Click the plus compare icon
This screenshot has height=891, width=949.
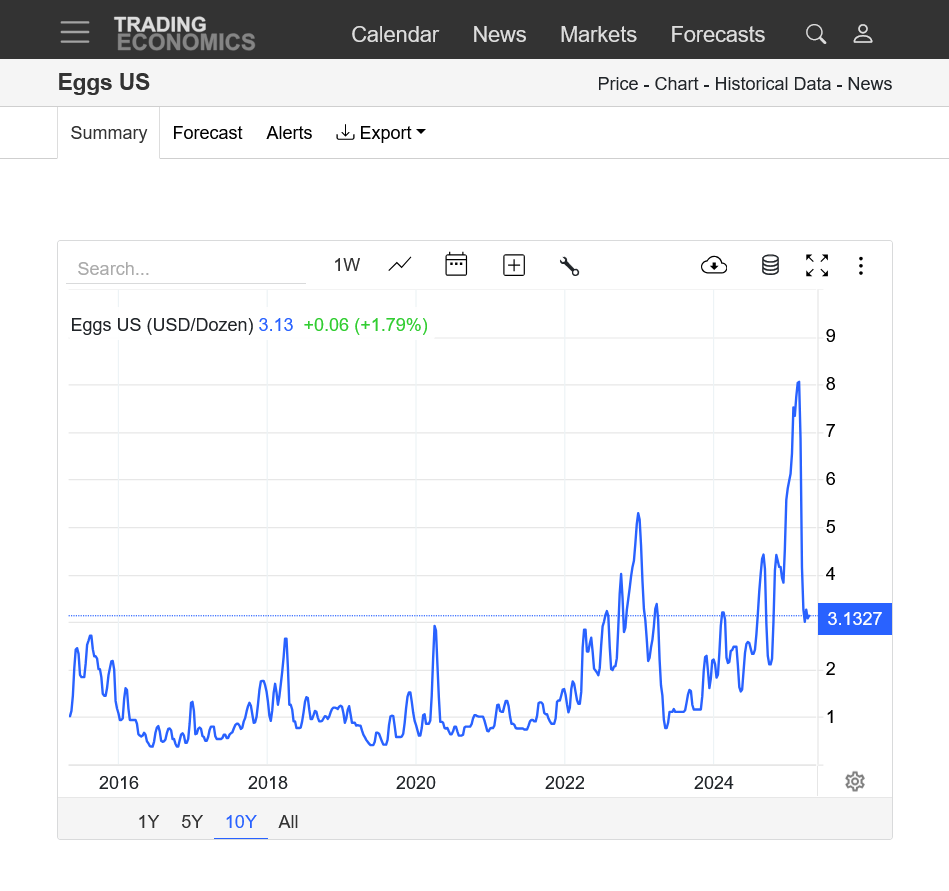coord(514,265)
